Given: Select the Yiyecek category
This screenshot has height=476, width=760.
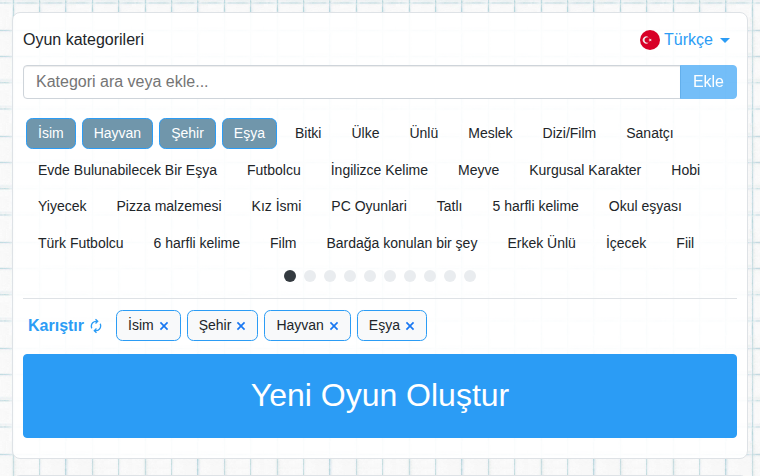Looking at the screenshot, I should pos(62,206).
